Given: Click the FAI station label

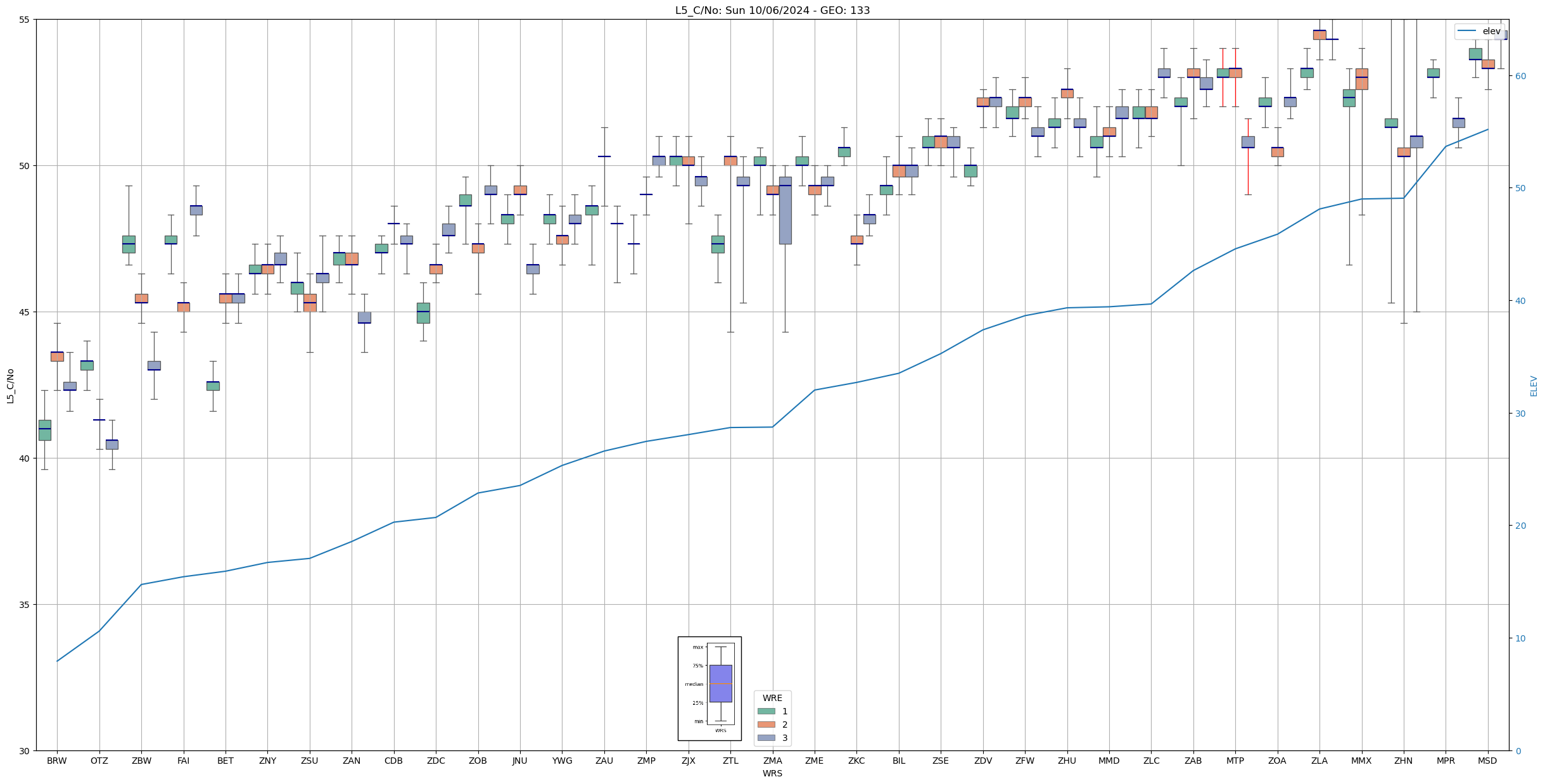Looking at the screenshot, I should (184, 761).
